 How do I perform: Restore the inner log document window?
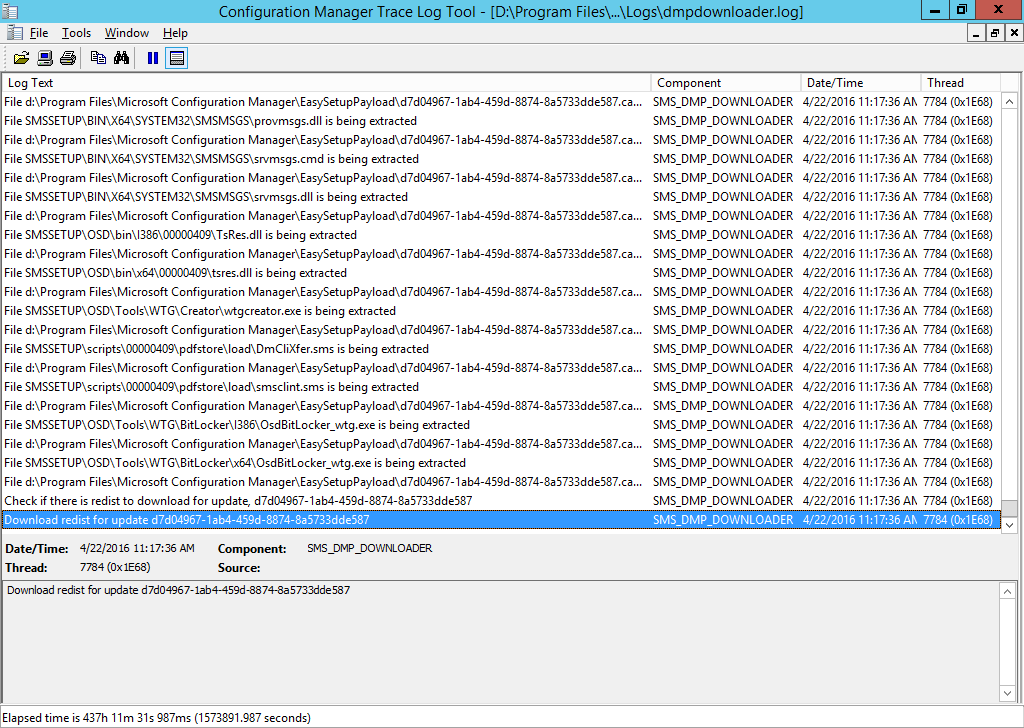click(x=995, y=33)
